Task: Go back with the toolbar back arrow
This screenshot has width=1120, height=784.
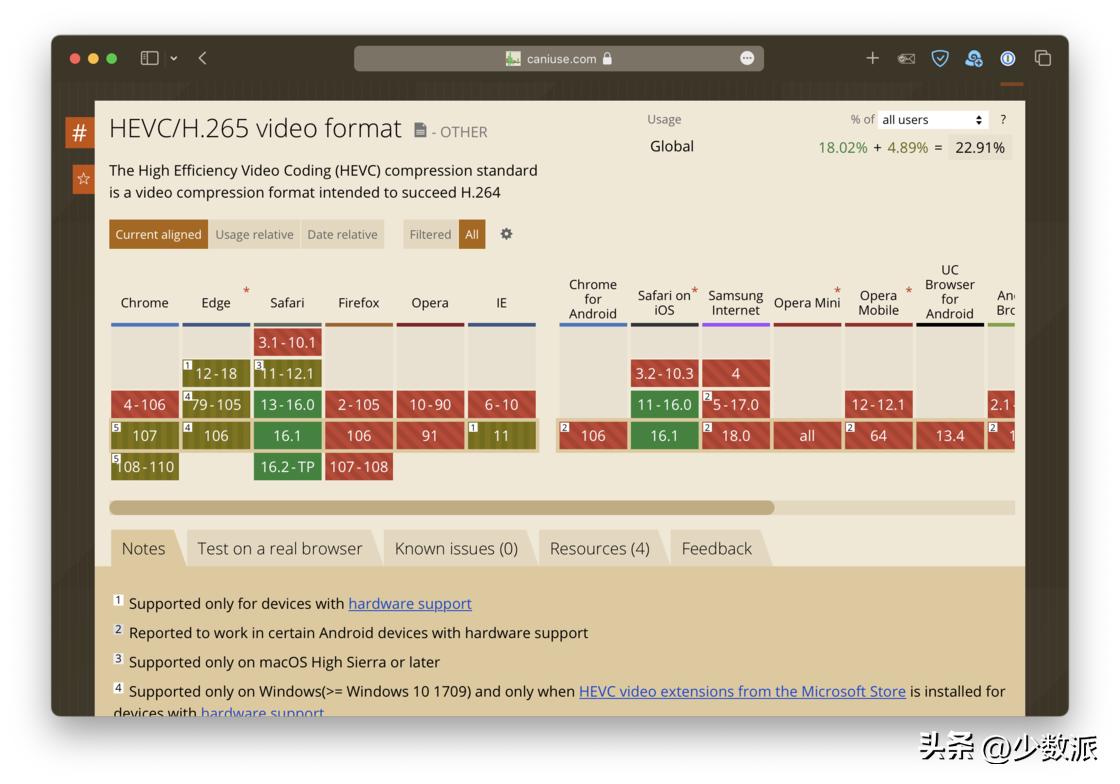Action: [203, 58]
